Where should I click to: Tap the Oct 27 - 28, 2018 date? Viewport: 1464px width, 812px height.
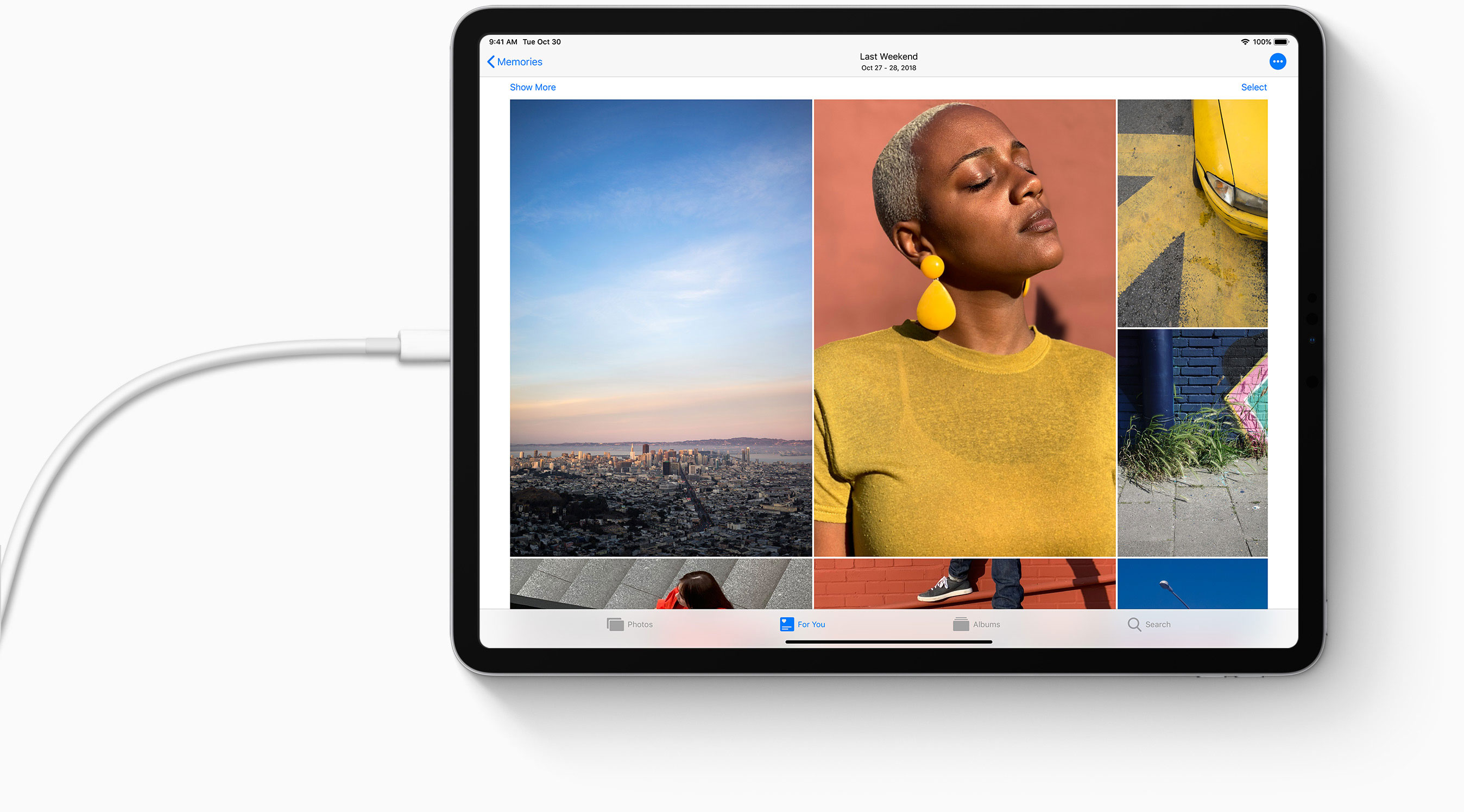pyautogui.click(x=888, y=68)
